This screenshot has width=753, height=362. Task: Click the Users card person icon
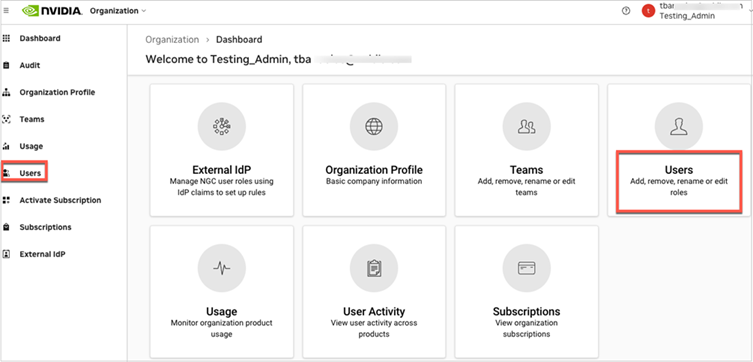[679, 127]
